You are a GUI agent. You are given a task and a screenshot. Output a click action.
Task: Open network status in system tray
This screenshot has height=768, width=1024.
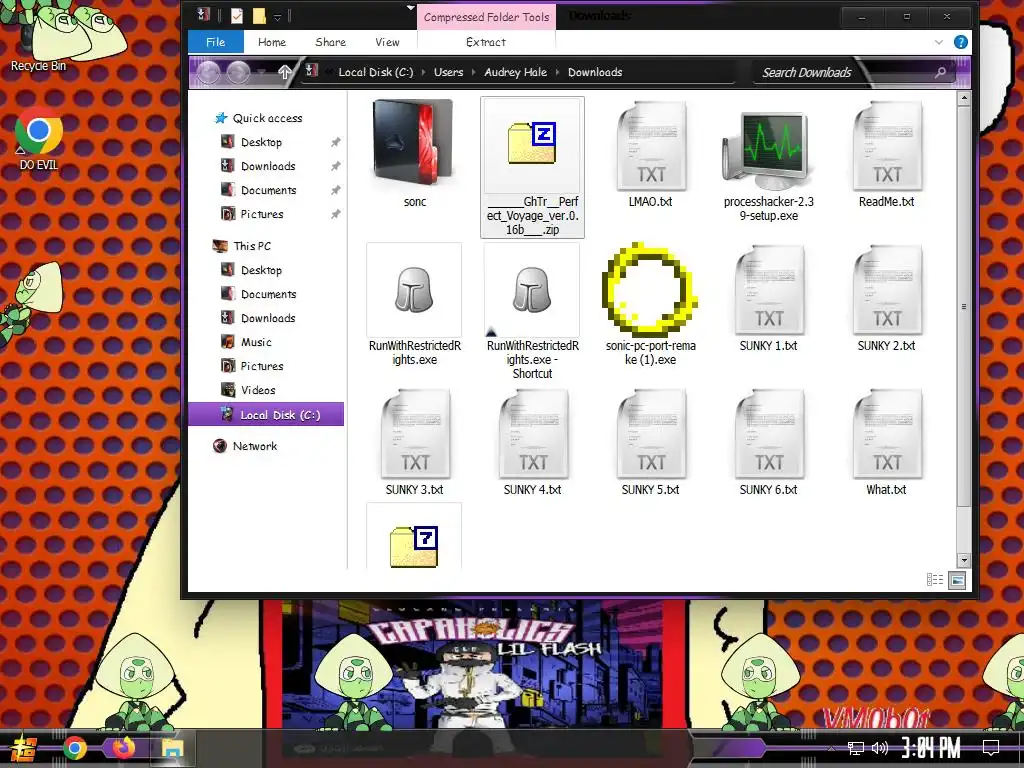click(856, 748)
